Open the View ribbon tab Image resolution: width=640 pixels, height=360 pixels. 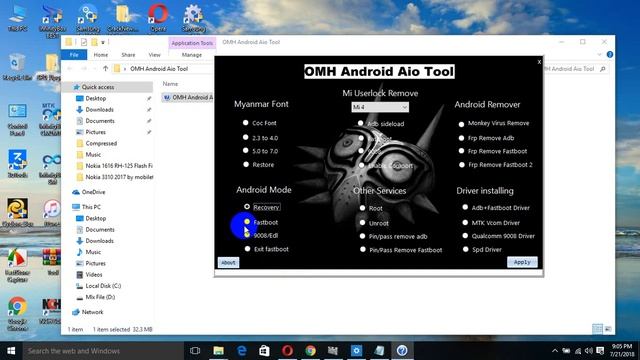pos(154,55)
